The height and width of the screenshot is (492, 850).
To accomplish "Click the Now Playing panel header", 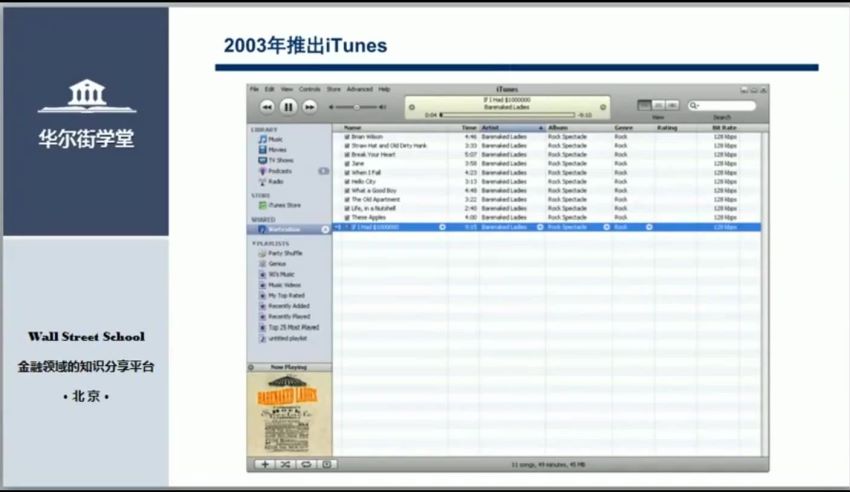I will [x=289, y=367].
